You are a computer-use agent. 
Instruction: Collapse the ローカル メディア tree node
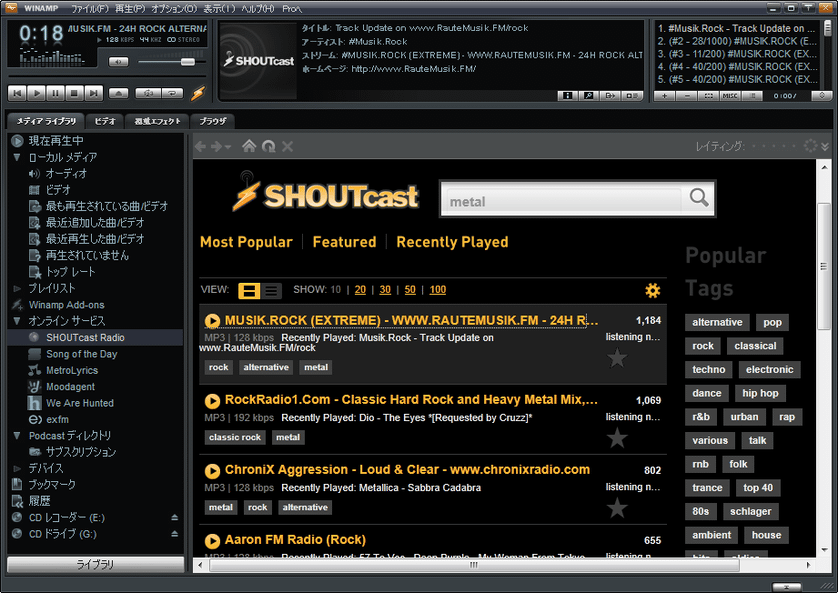click(17, 157)
